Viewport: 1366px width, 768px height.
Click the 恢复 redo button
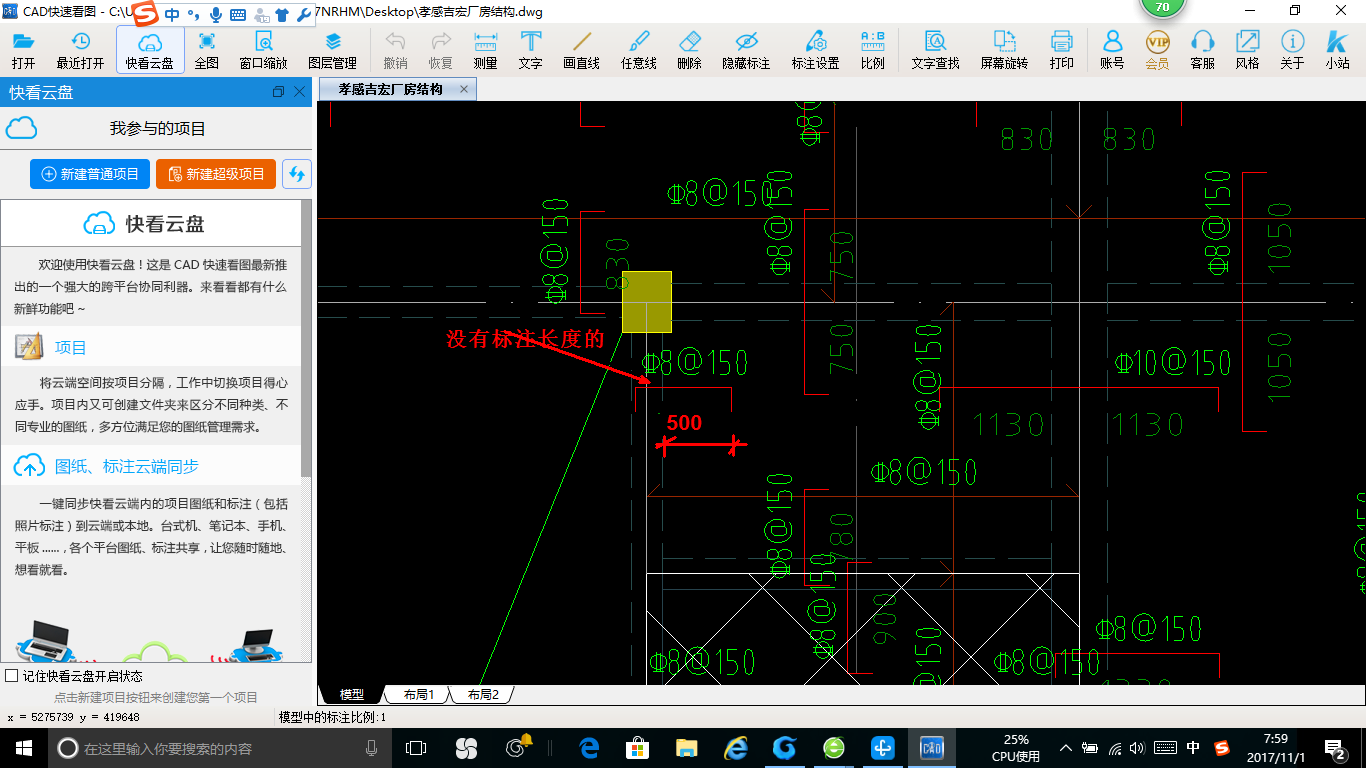[441, 50]
